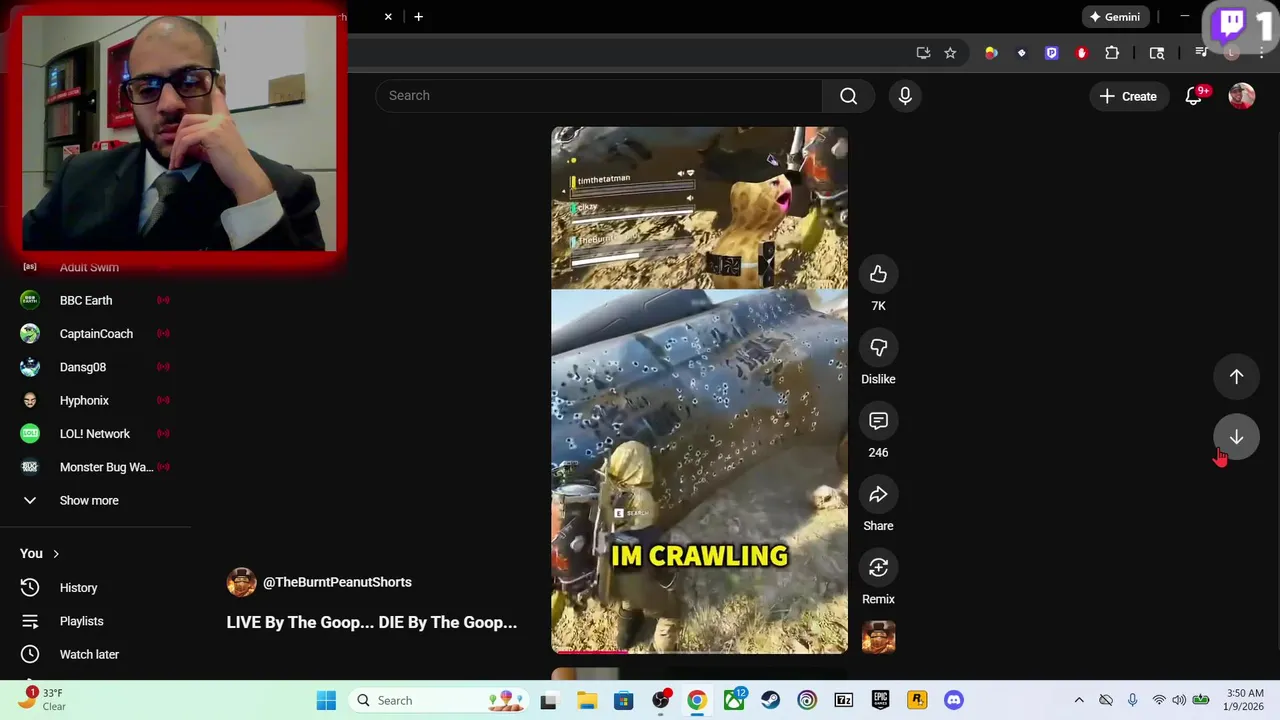Click the install app icon in address bar

(923, 53)
